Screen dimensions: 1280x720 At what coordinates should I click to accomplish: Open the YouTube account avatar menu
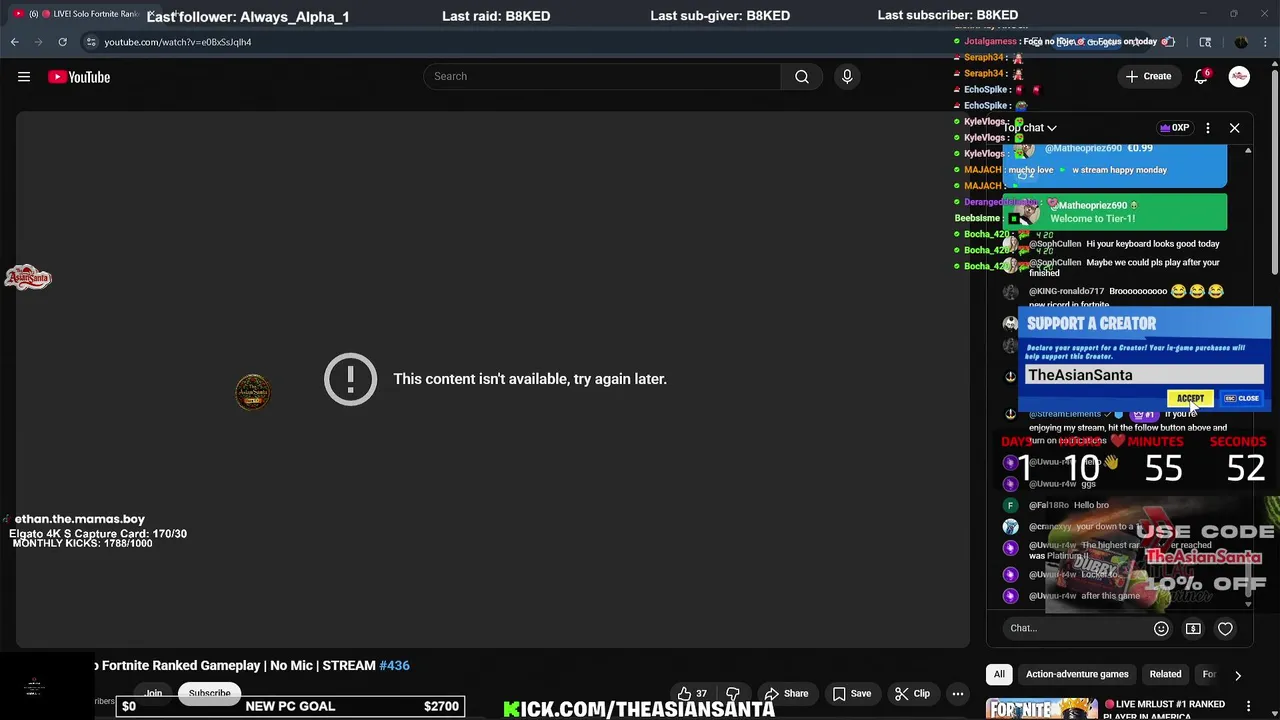click(1239, 77)
